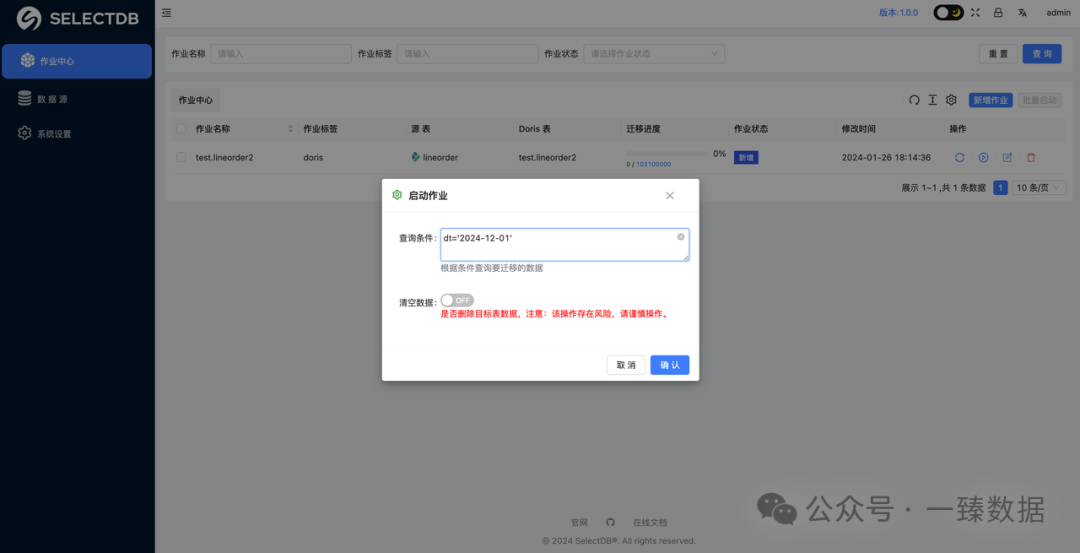Click the lineorder source table icon
Image resolution: width=1080 pixels, height=553 pixels.
[415, 157]
